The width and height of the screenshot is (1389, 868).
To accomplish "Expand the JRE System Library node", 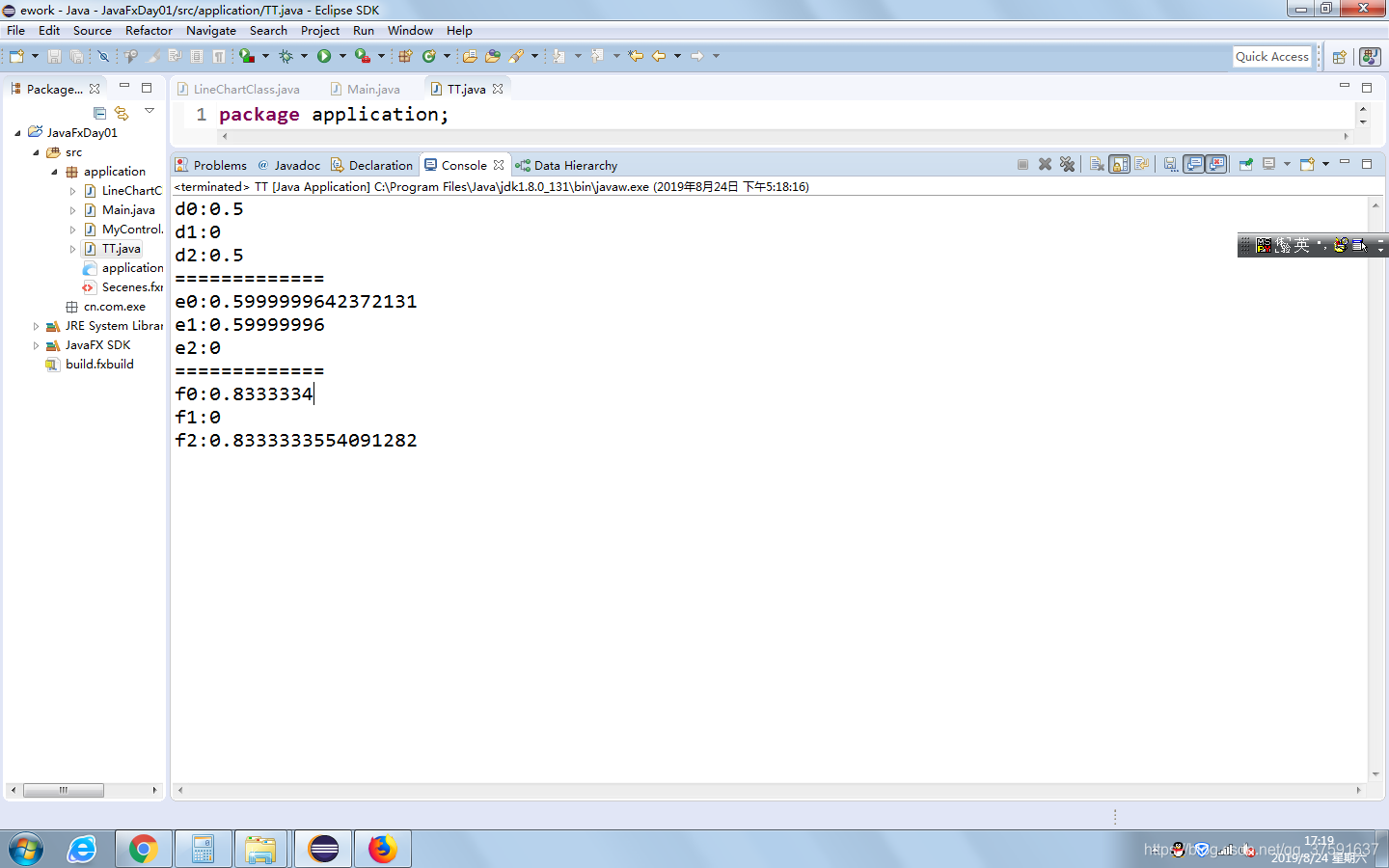I will click(x=36, y=325).
